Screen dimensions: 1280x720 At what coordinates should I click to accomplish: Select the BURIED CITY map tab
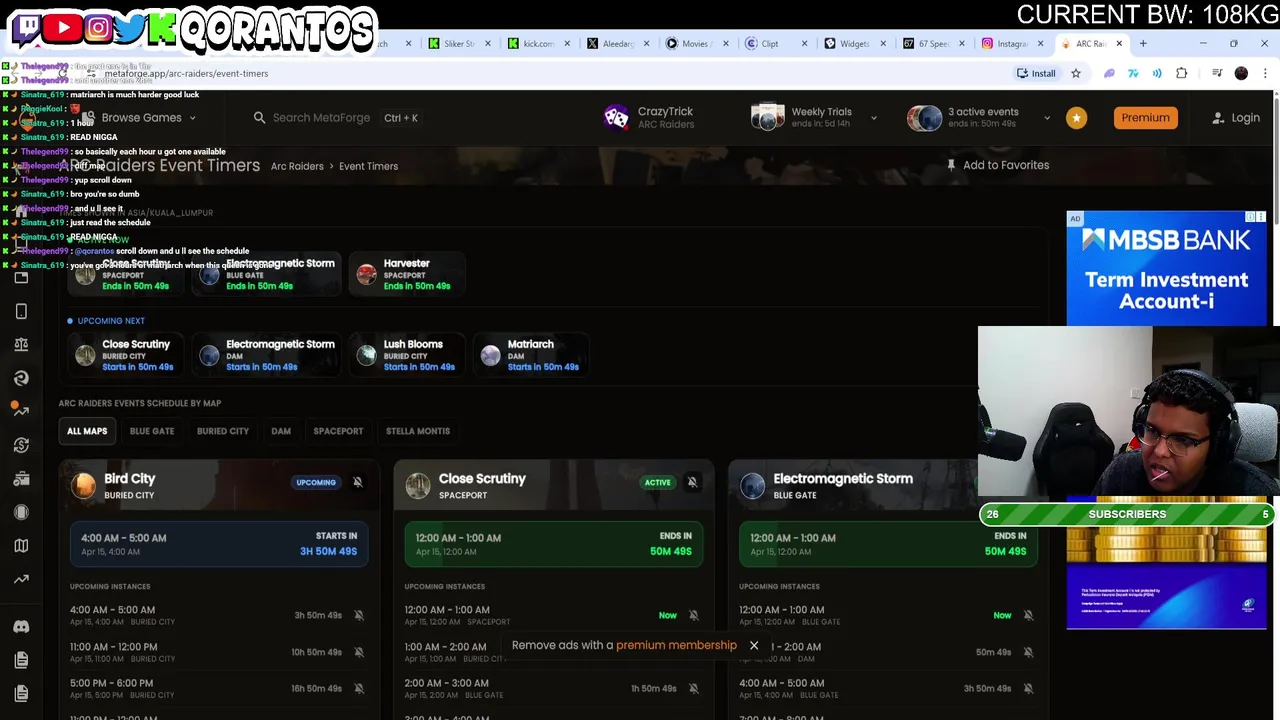pyautogui.click(x=223, y=431)
